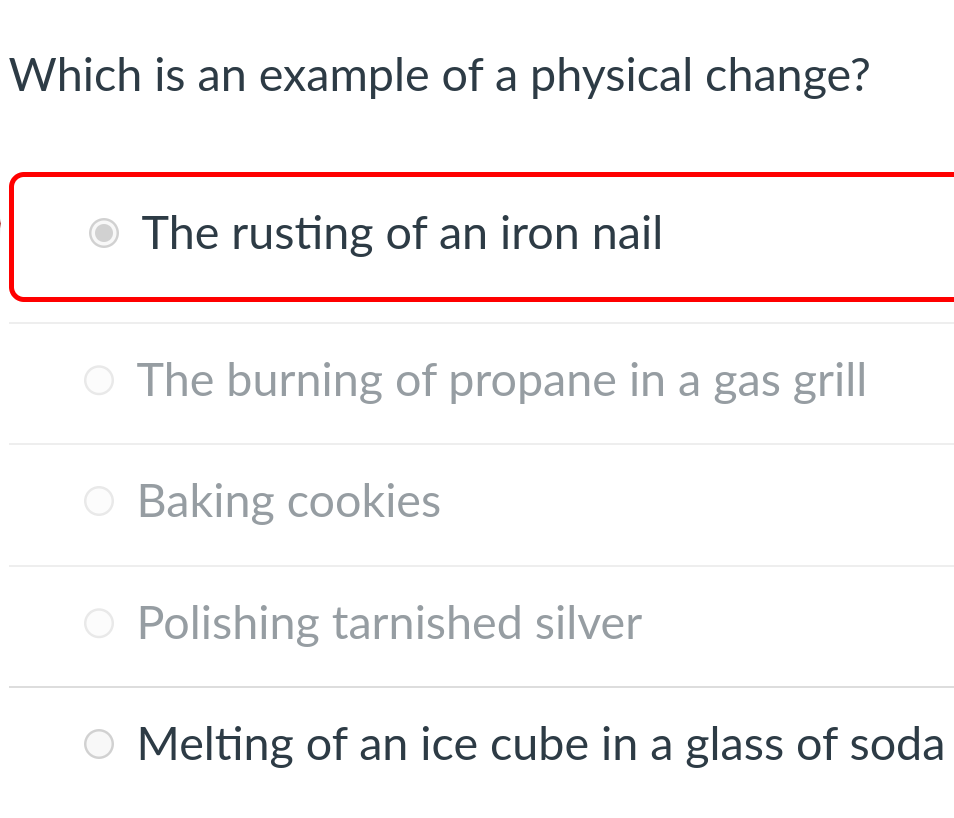
Task: Click the unfilled radio circle beside 'Polishing tarnished silver'
Action: click(x=99, y=624)
